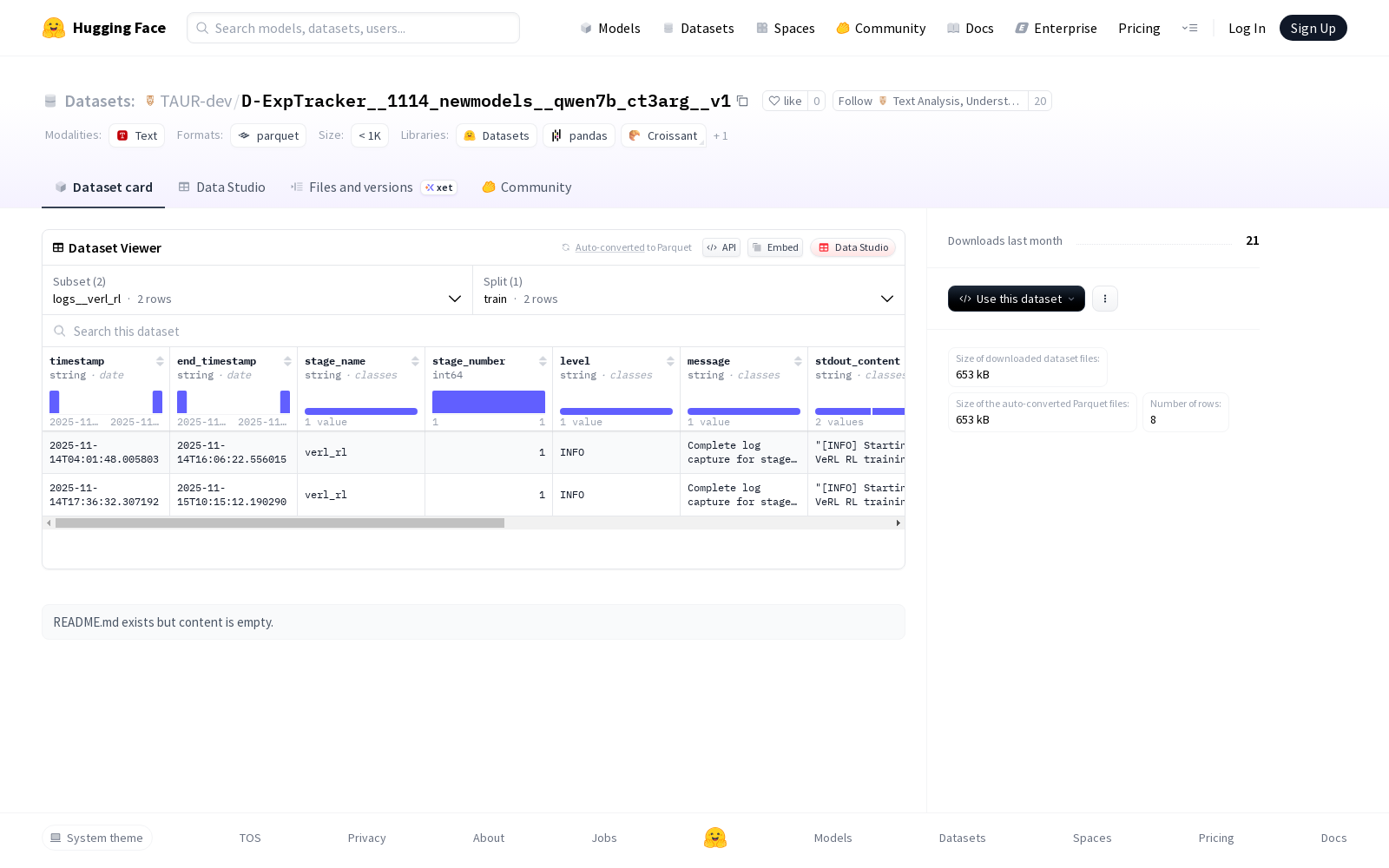Sort the level column
The height and width of the screenshot is (868, 1389).
pos(670,361)
